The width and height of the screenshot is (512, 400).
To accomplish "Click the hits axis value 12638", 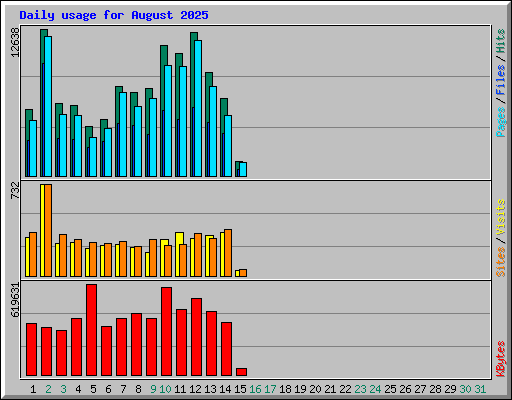I will pos(15,42).
